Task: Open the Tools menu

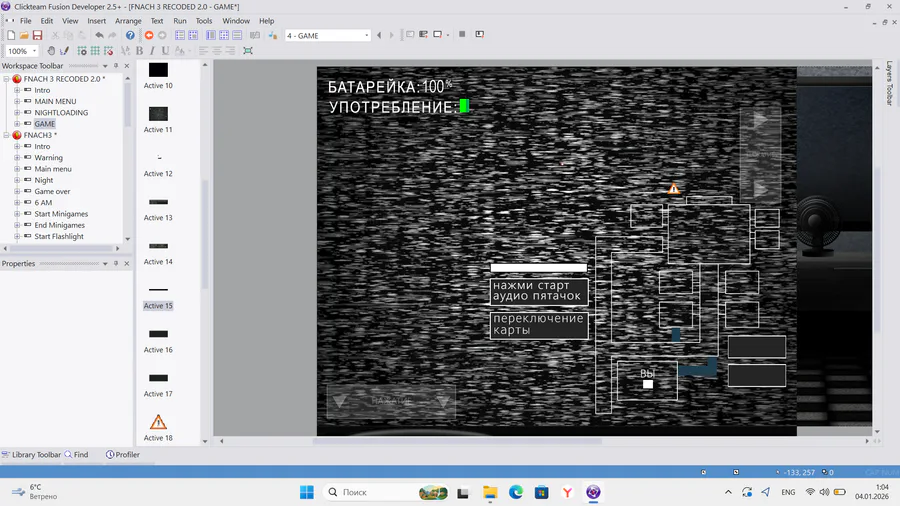Action: pyautogui.click(x=204, y=21)
